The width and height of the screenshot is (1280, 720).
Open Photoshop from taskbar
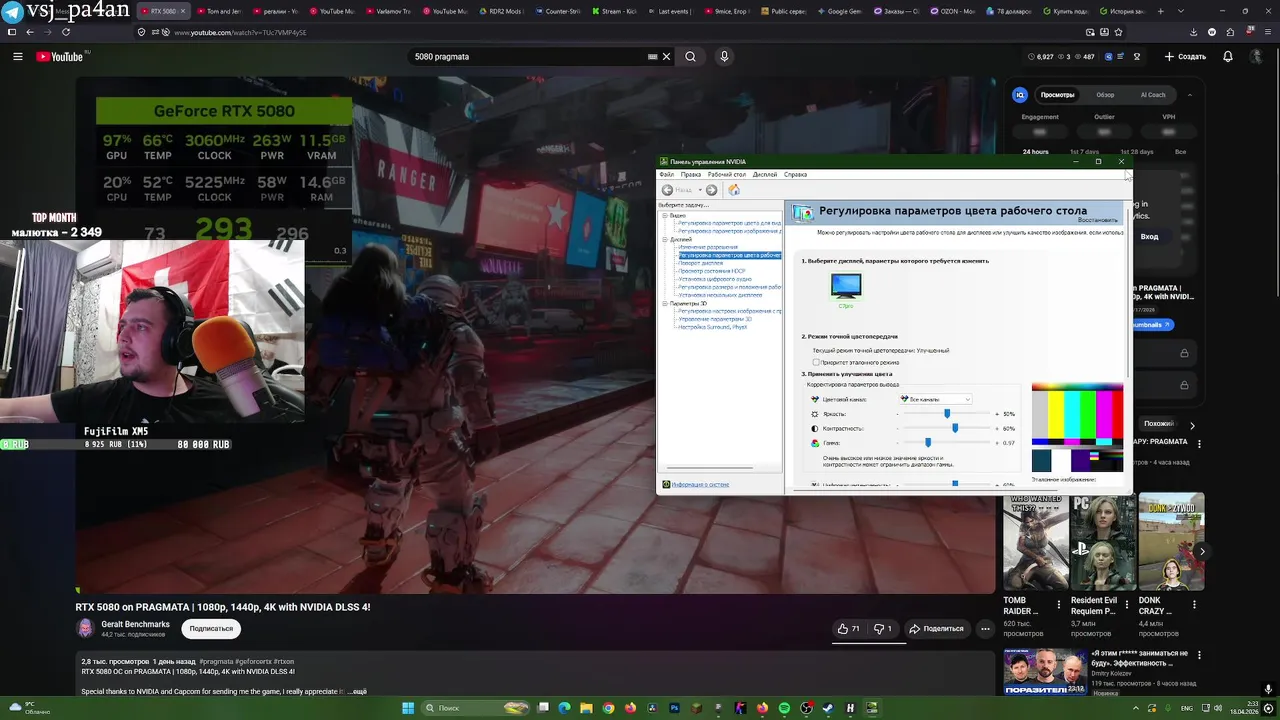674,708
